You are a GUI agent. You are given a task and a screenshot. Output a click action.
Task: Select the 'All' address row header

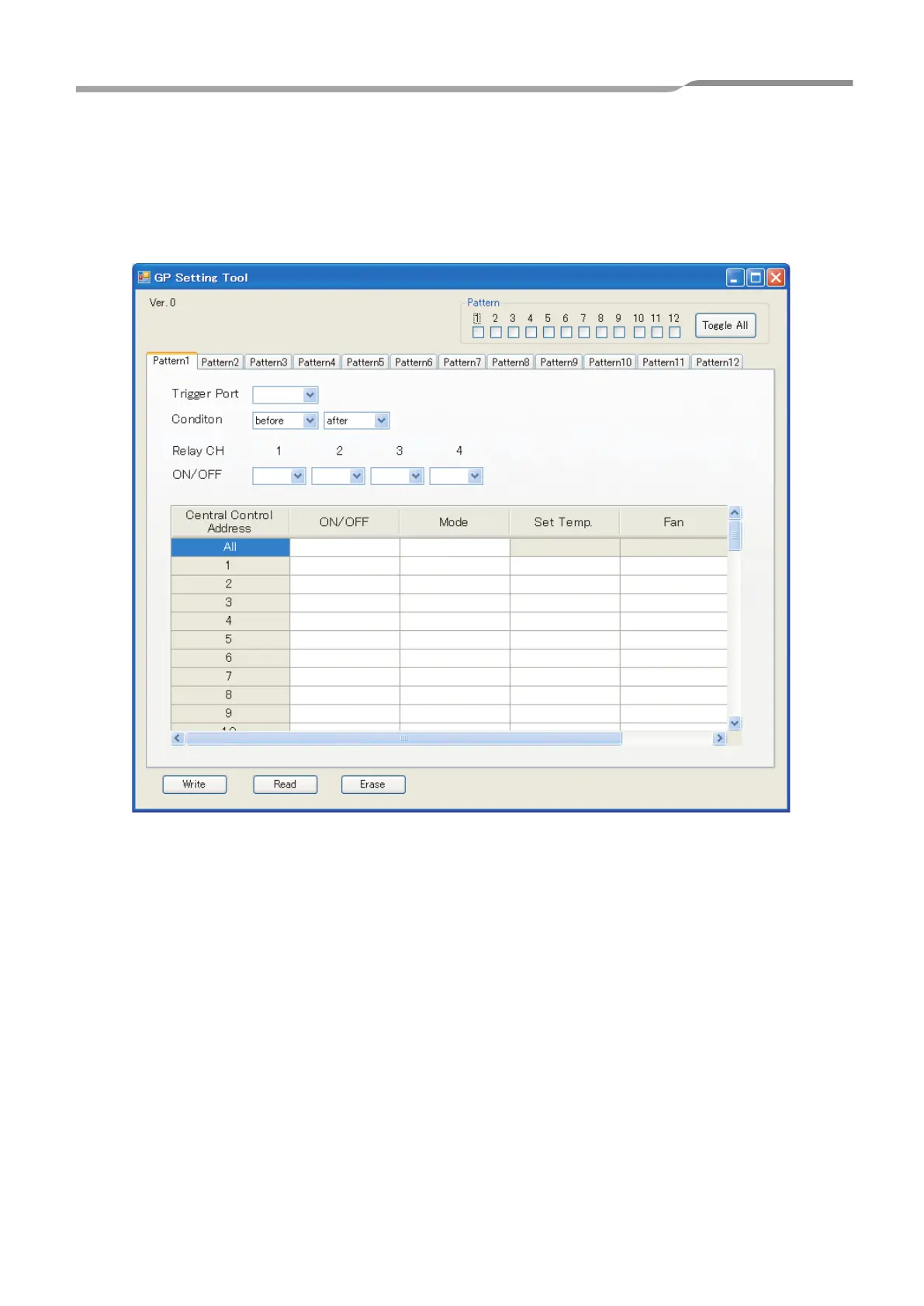coord(230,547)
